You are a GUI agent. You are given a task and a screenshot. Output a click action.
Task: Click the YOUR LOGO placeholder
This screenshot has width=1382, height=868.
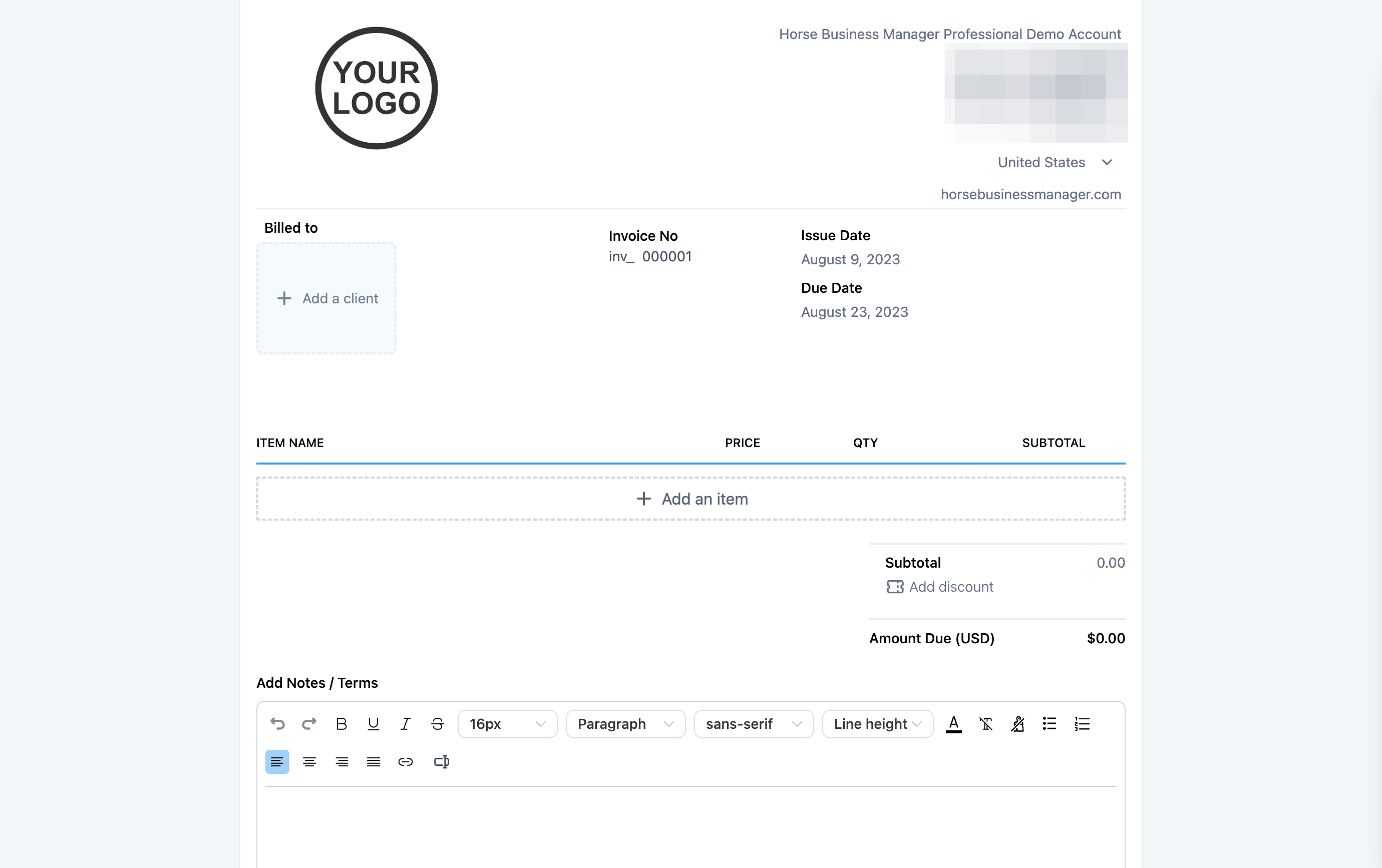point(377,88)
